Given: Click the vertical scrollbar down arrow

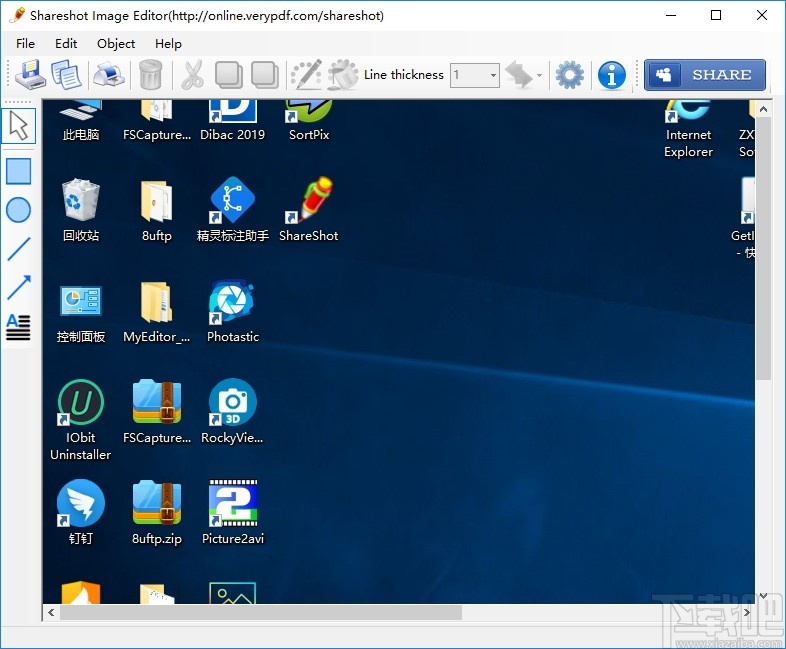Looking at the screenshot, I should pyautogui.click(x=763, y=596).
